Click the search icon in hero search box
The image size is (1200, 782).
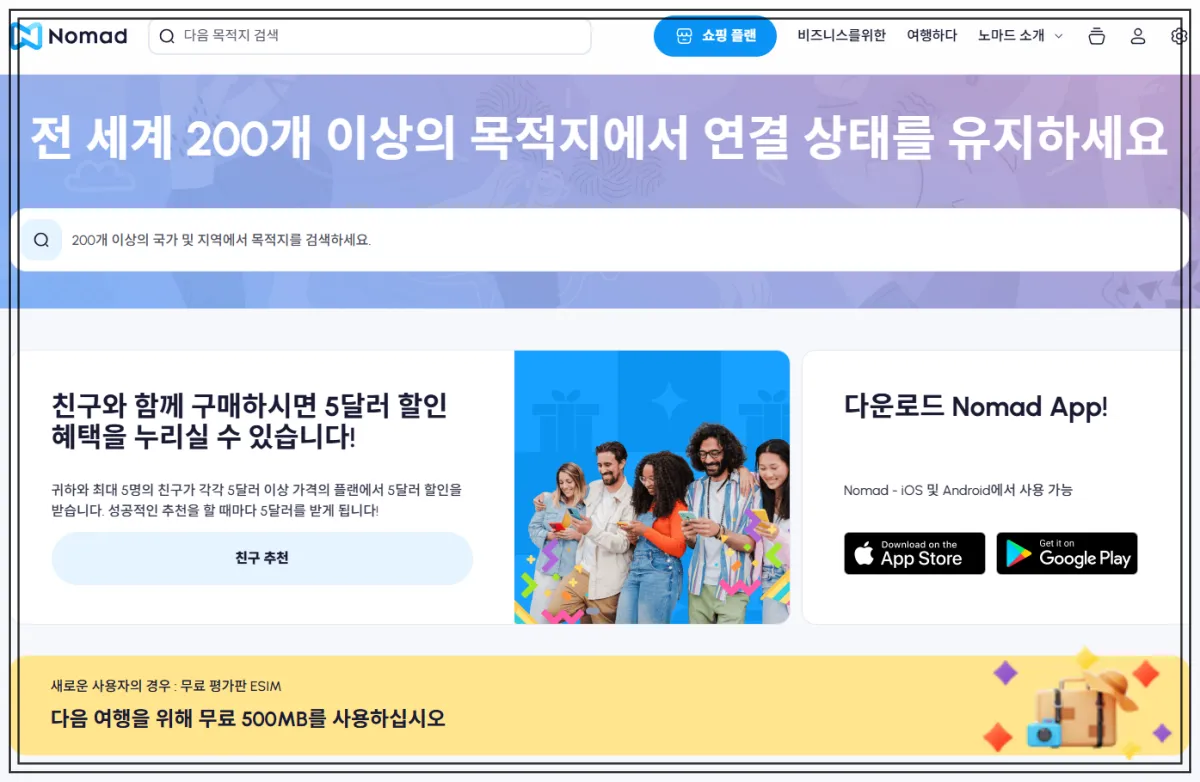click(41, 240)
